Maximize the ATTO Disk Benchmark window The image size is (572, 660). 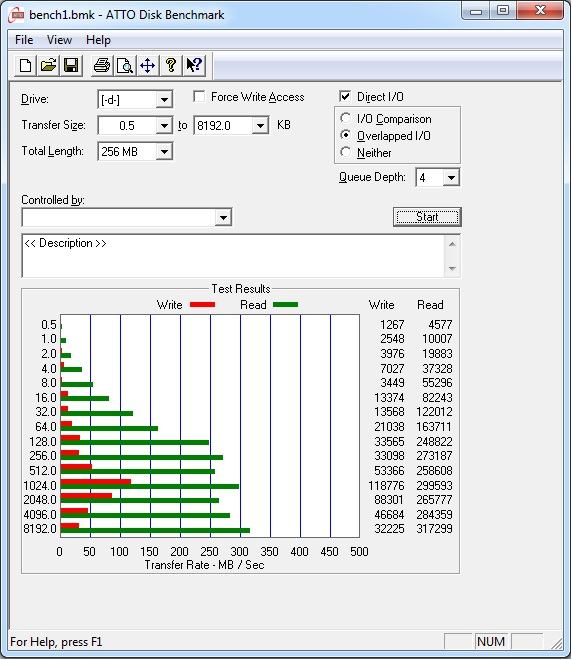(503, 11)
